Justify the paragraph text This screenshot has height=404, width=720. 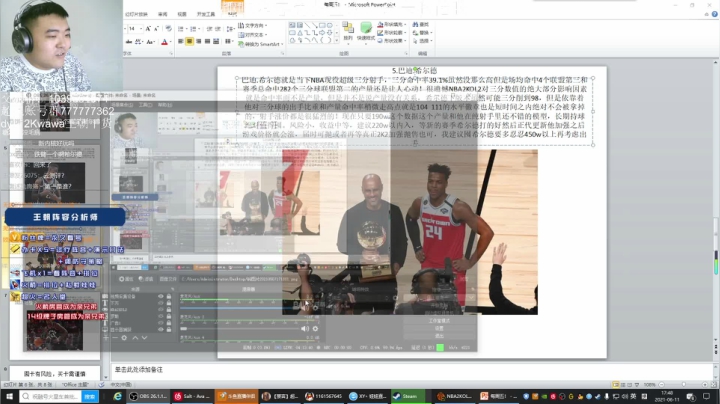(x=207, y=41)
